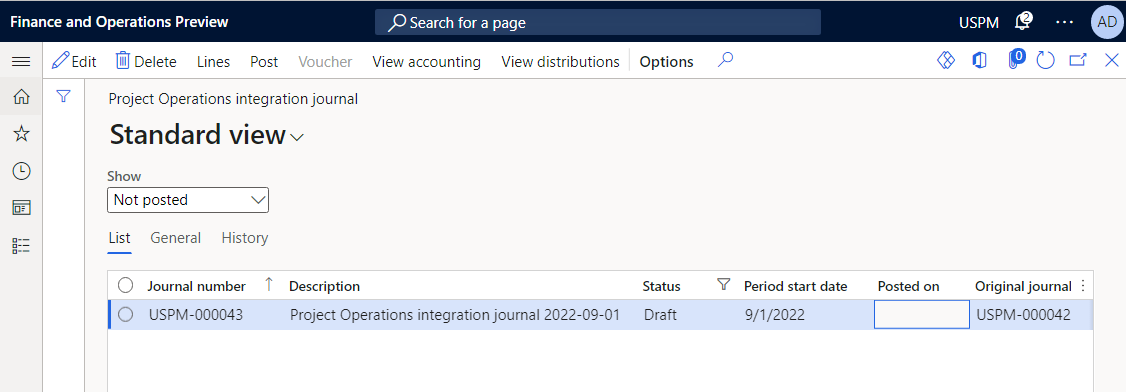Open page in new window
This screenshot has width=1126, height=392.
pyautogui.click(x=1078, y=61)
